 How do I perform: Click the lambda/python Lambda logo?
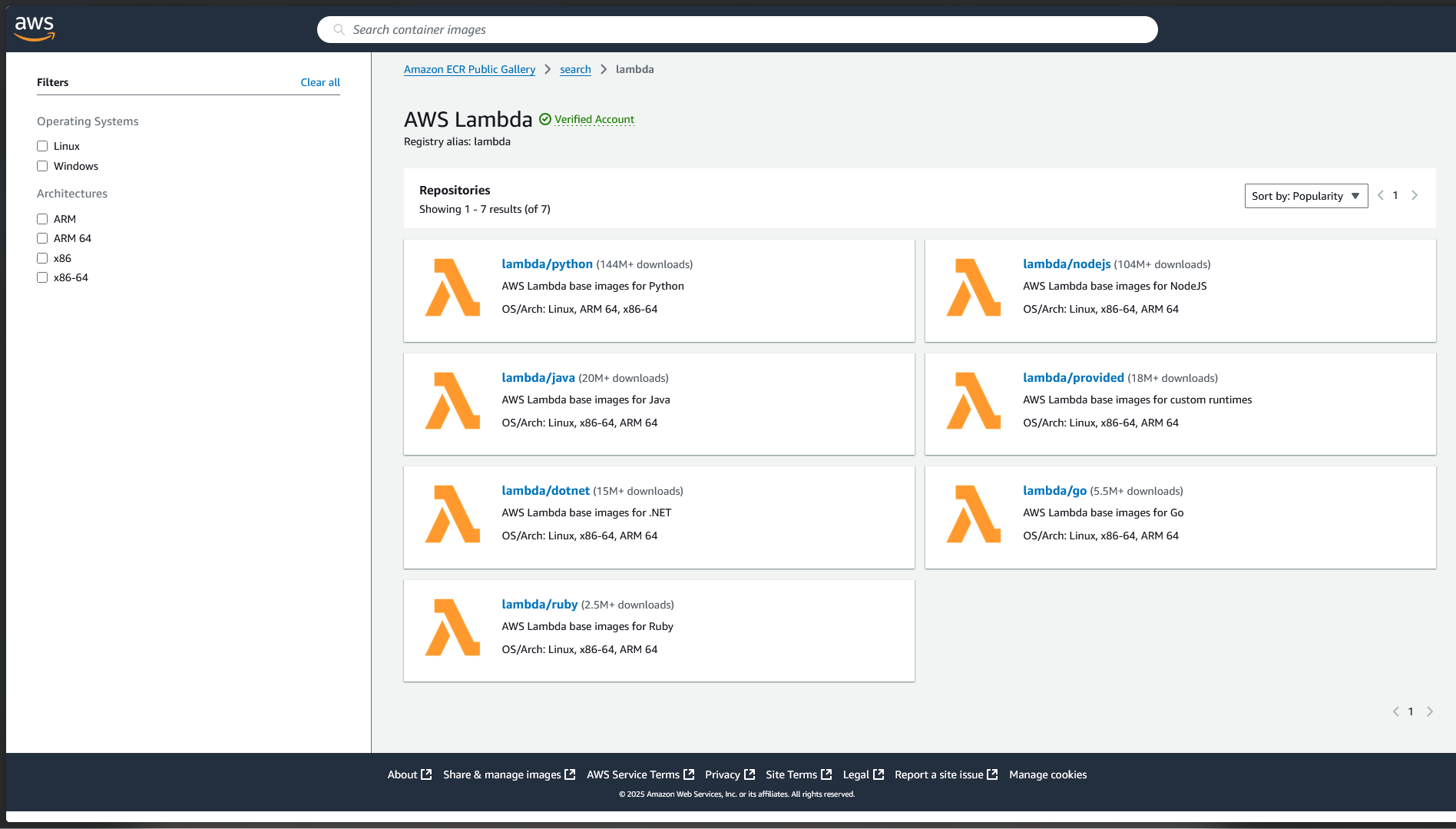point(452,287)
